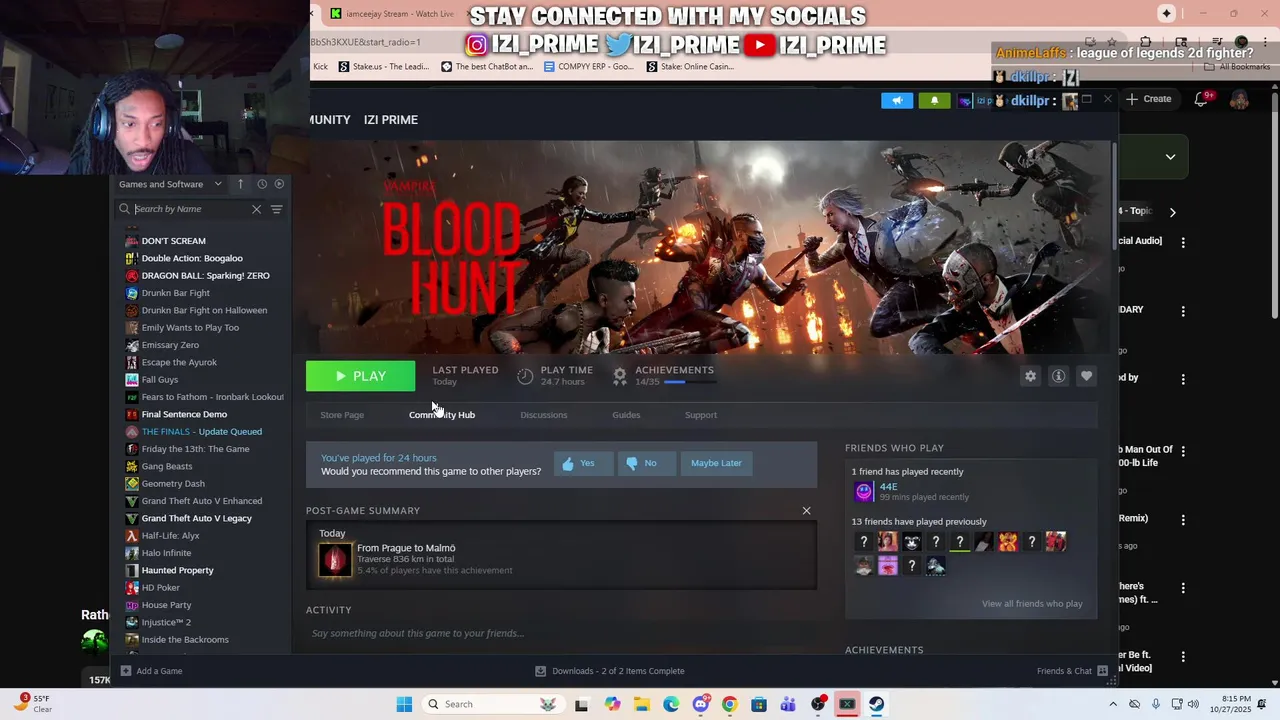1280x720 pixels.
Task: Click the thumbs-up Yes recommendation button
Action: pos(583,463)
